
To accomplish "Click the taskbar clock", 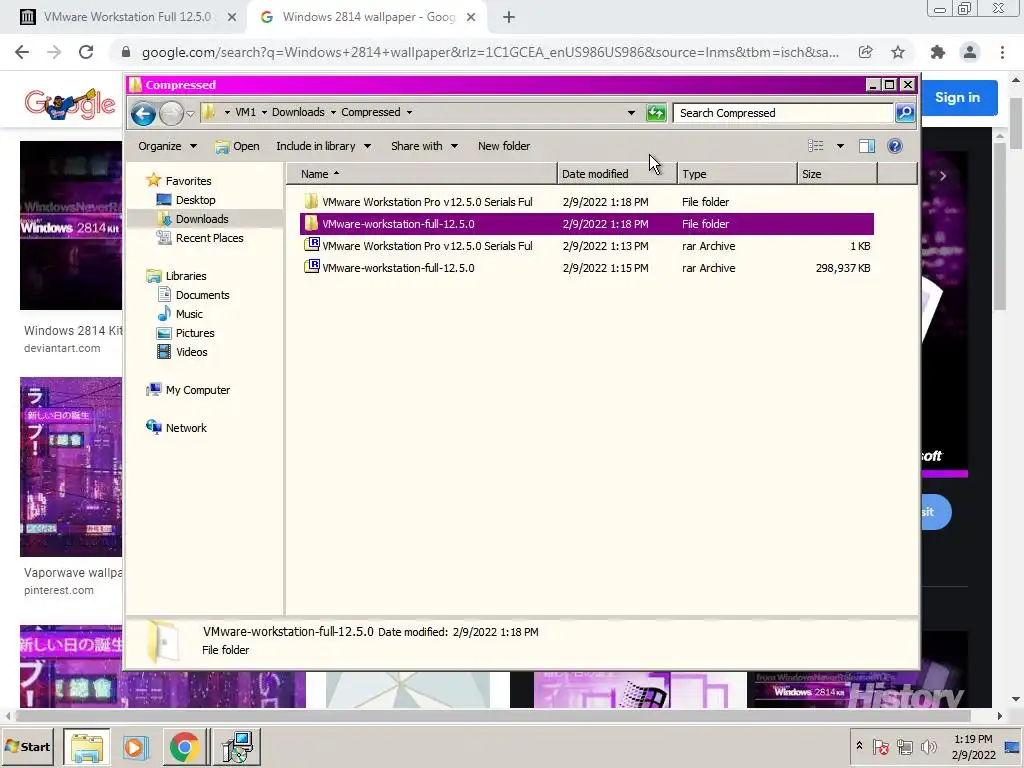I will 973,747.
